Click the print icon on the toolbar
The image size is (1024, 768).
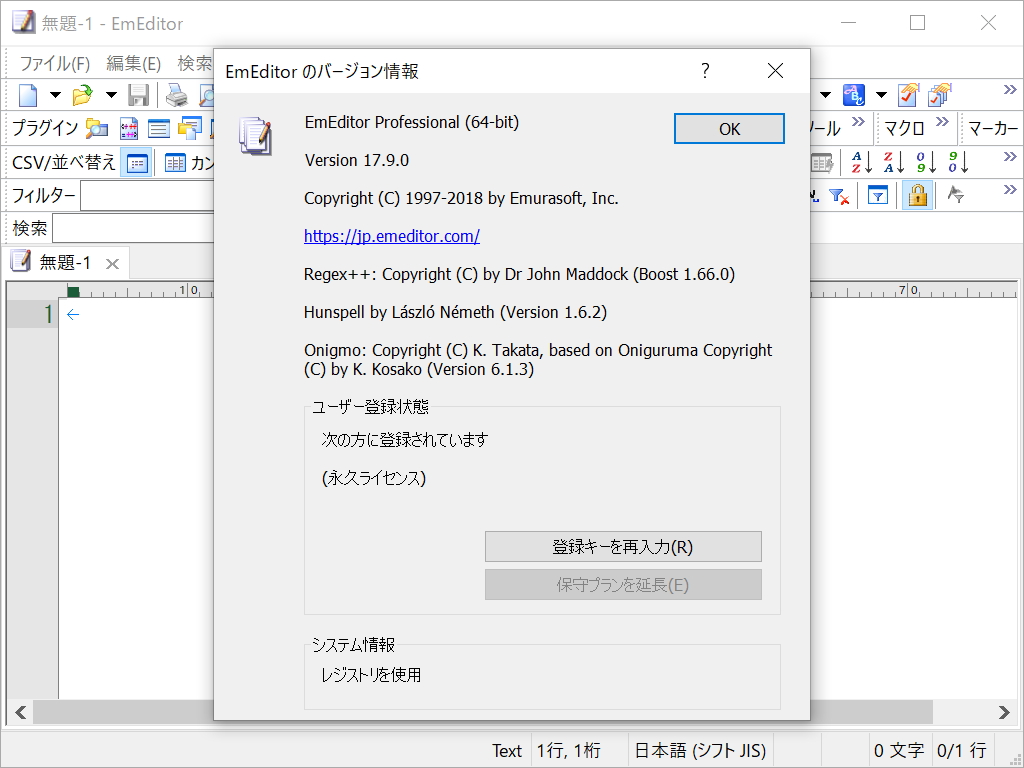pos(178,95)
